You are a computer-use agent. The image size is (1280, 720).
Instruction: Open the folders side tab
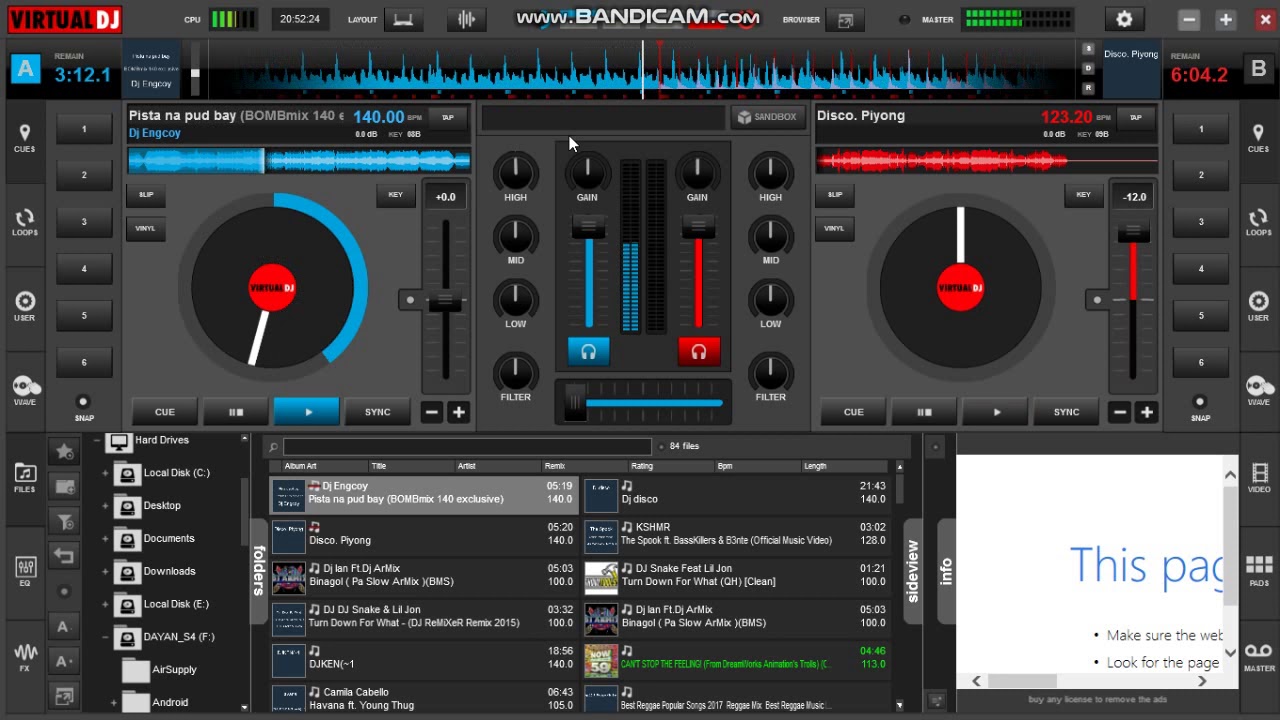259,571
